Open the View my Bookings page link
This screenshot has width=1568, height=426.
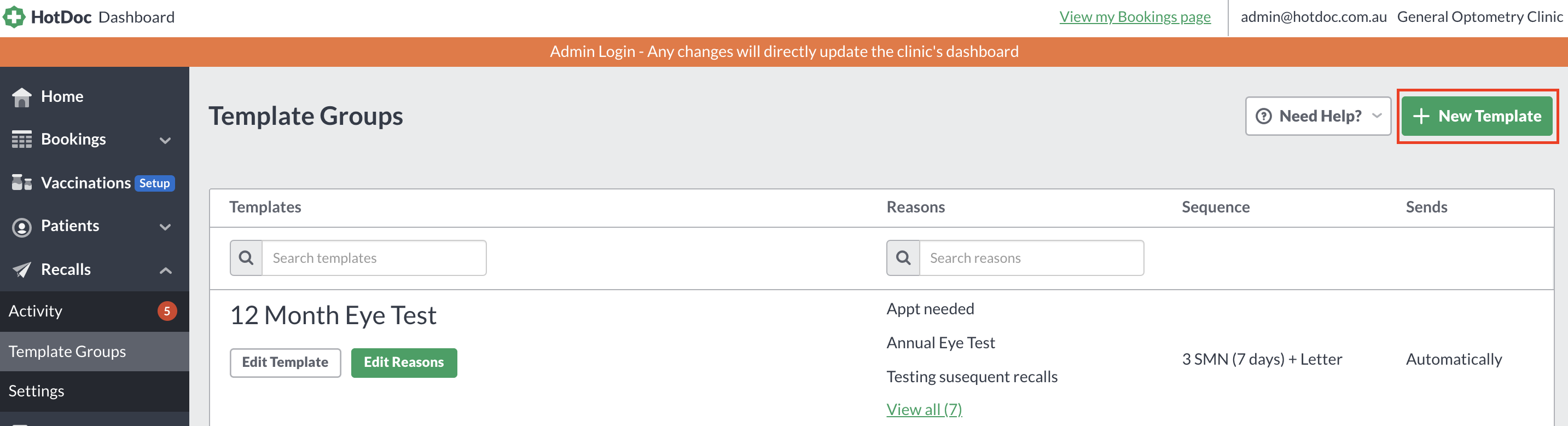click(x=1135, y=17)
